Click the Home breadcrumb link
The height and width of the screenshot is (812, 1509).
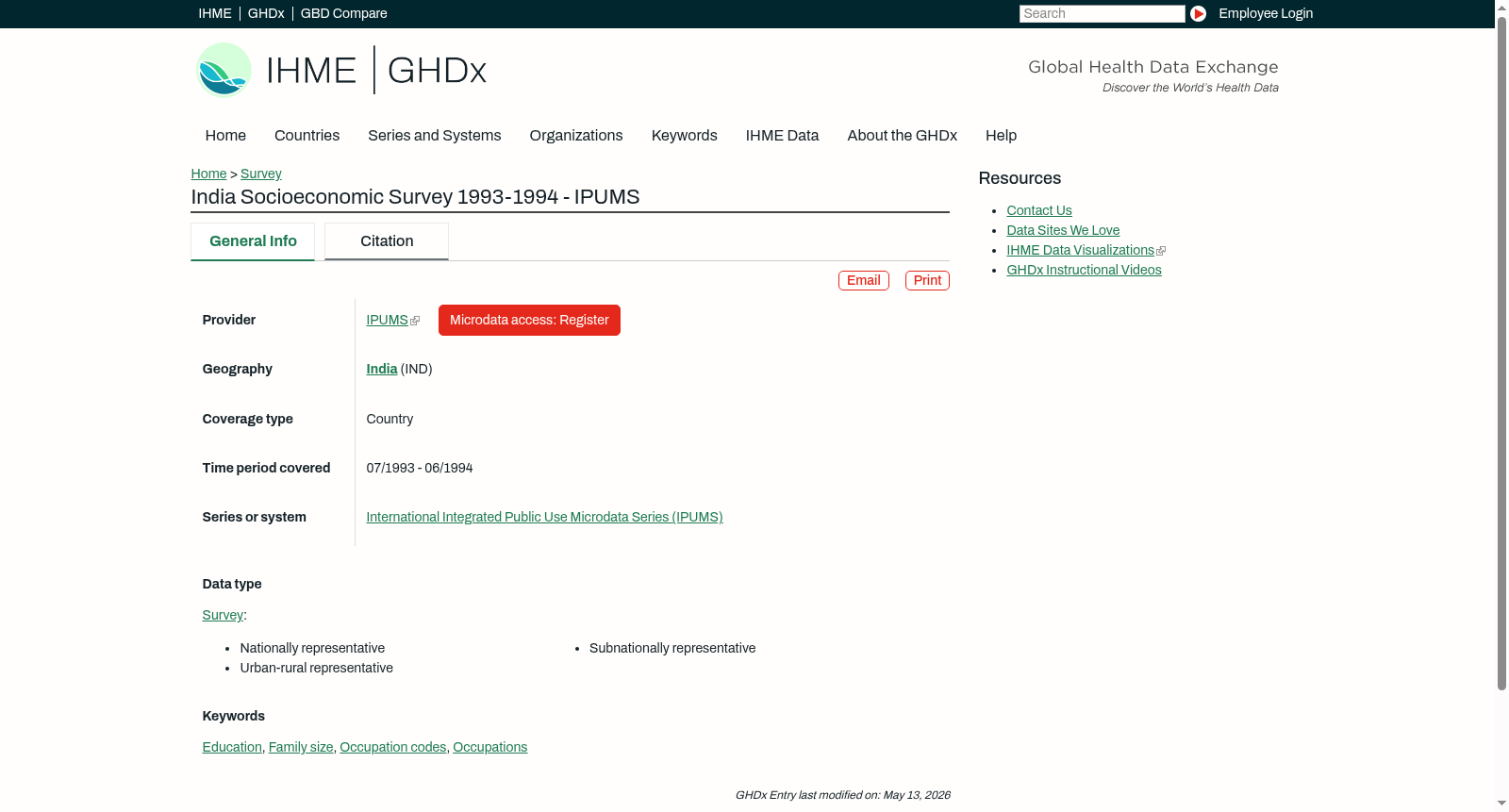(x=208, y=174)
